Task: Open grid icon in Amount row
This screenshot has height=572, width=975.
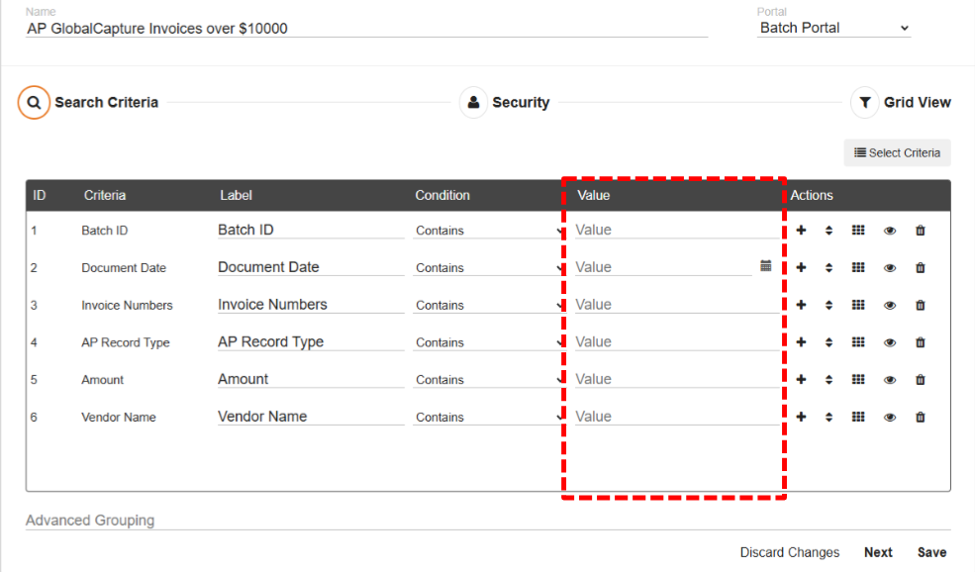Action: (858, 379)
